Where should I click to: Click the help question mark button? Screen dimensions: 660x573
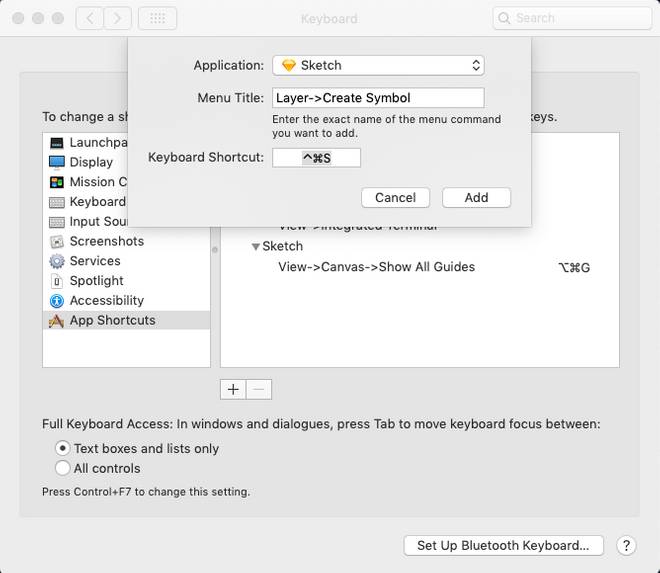coord(626,546)
